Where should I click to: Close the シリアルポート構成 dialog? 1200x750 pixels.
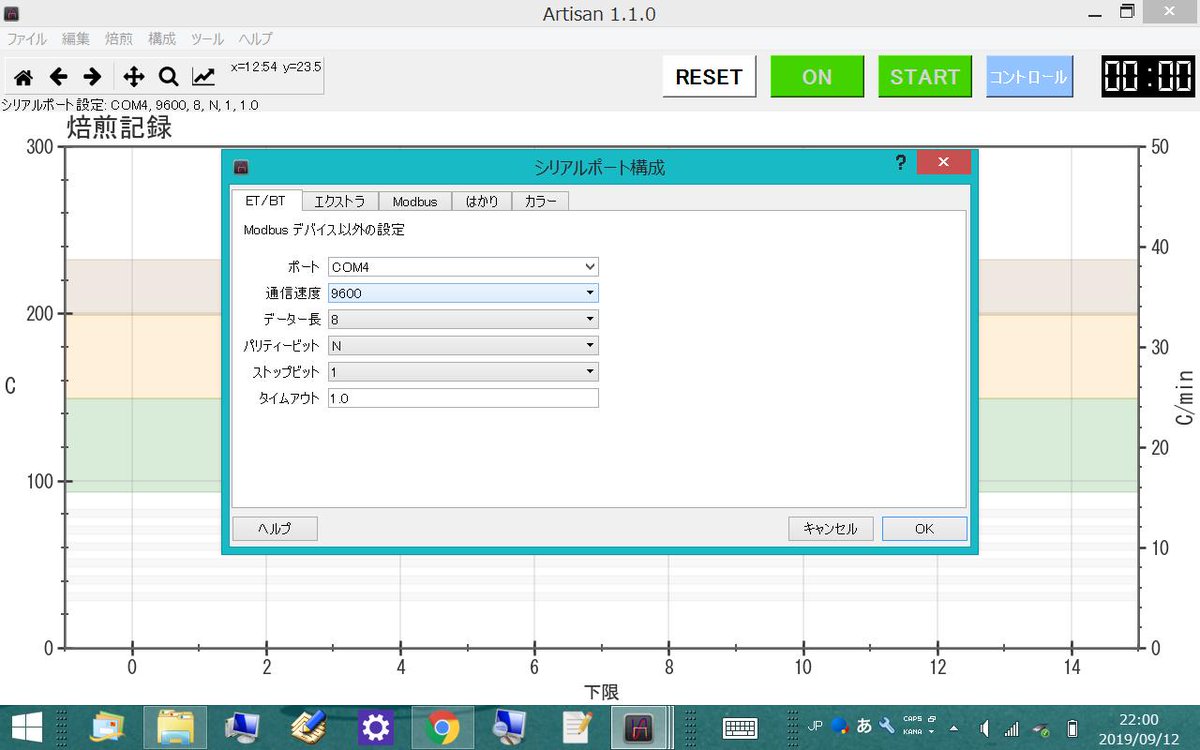pos(944,163)
